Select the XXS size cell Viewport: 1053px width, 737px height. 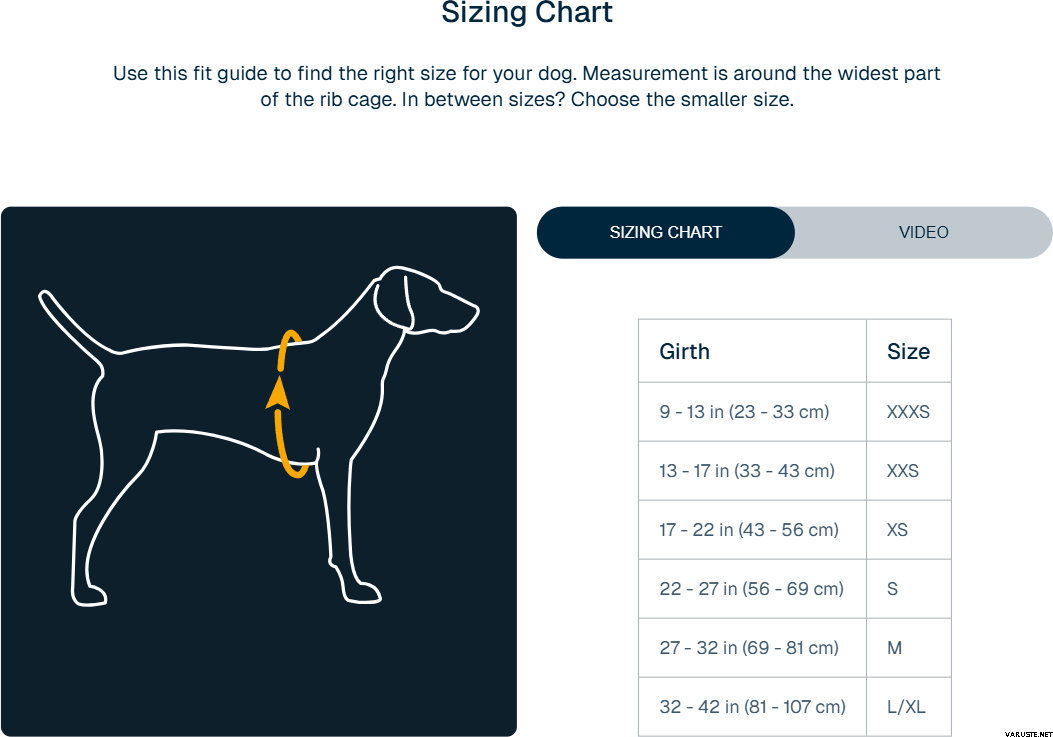(x=903, y=470)
